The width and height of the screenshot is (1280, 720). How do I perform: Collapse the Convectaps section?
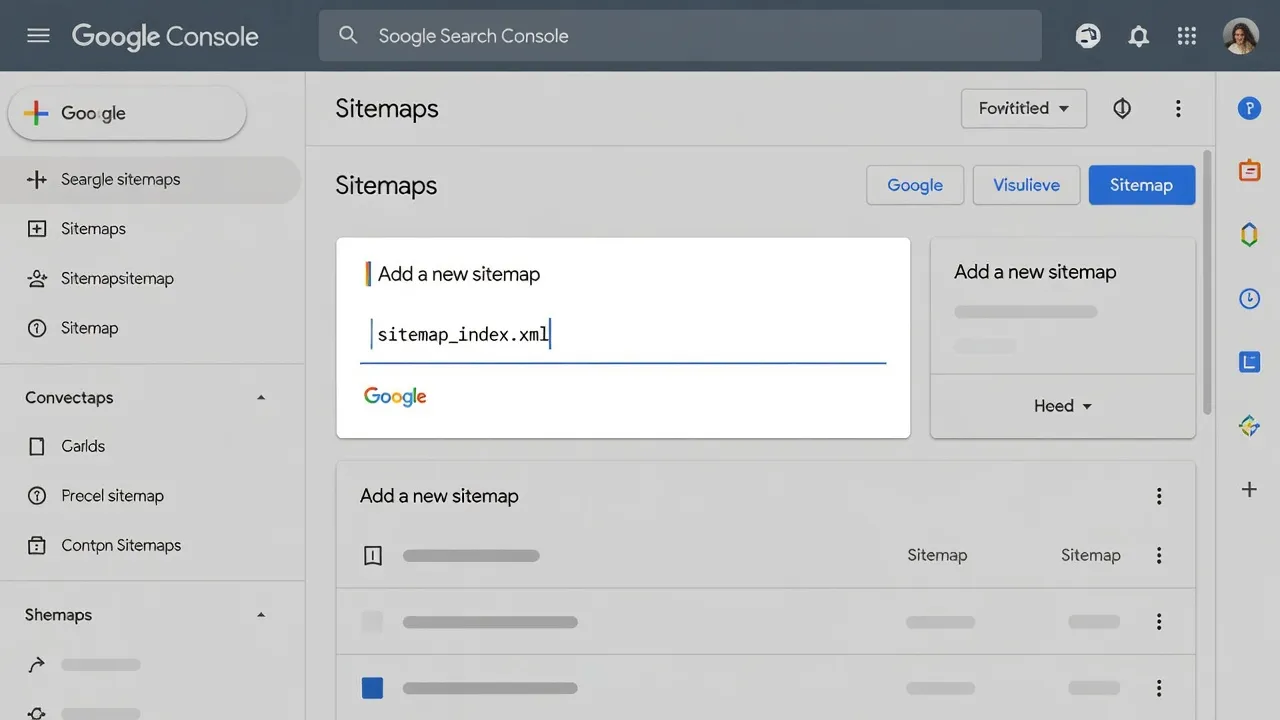[x=261, y=398]
